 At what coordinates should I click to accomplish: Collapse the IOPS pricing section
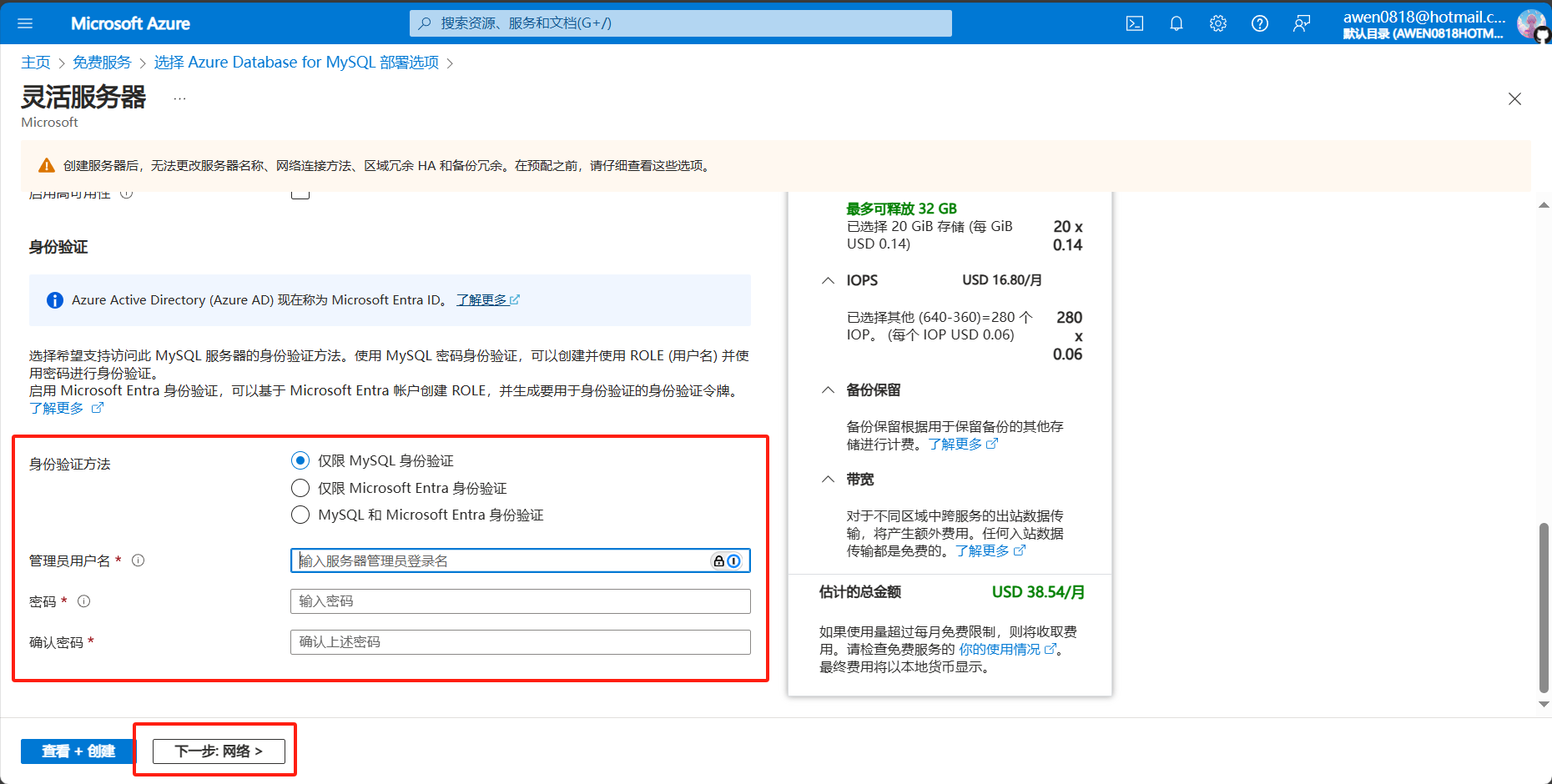click(x=828, y=280)
